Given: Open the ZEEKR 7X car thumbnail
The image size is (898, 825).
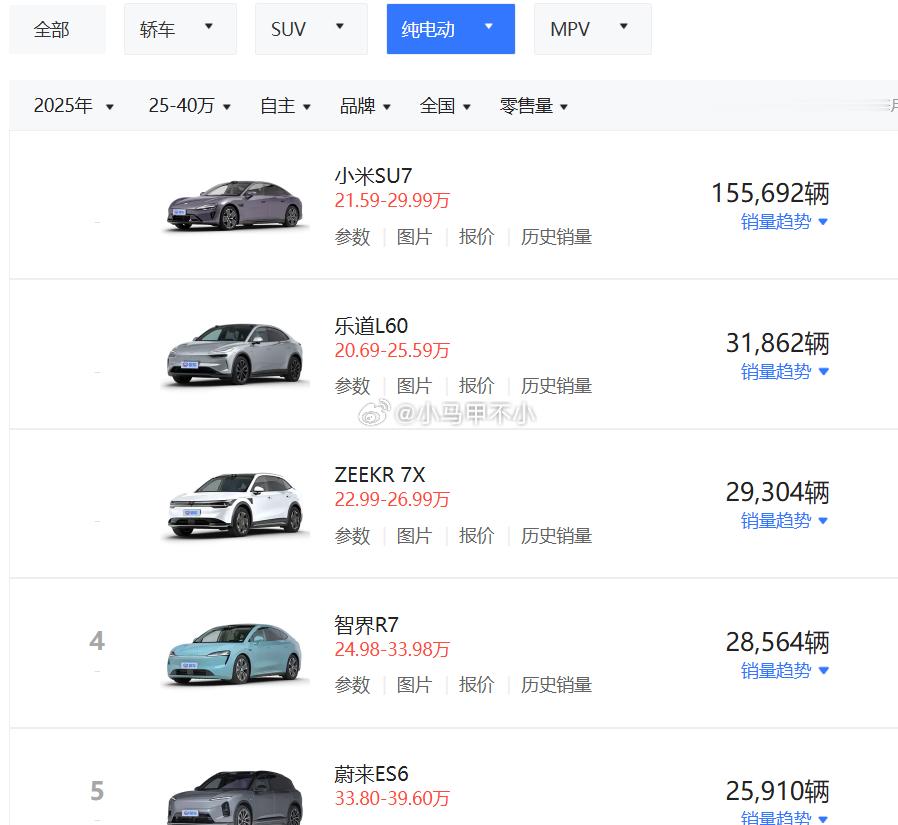Looking at the screenshot, I should 235,504.
